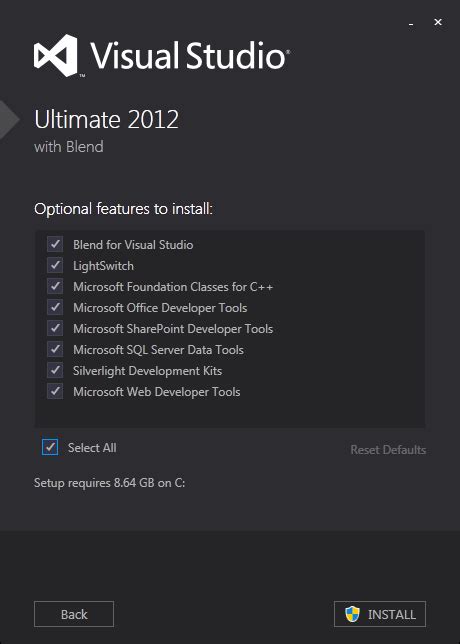
Task: Uncheck Microsoft Foundation Classes for C++
Action: coord(55,286)
